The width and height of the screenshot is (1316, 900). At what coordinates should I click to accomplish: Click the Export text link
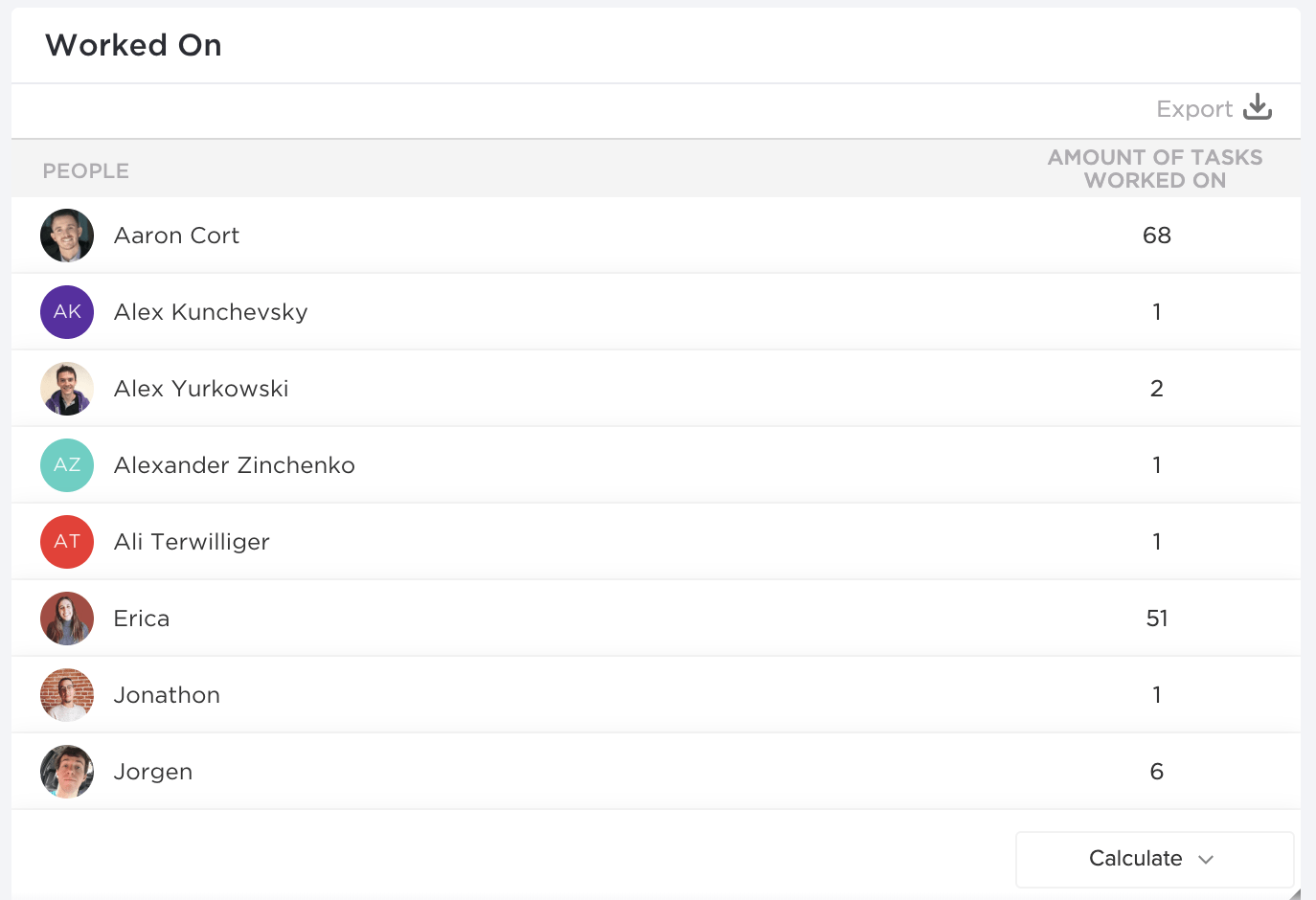click(x=1193, y=109)
